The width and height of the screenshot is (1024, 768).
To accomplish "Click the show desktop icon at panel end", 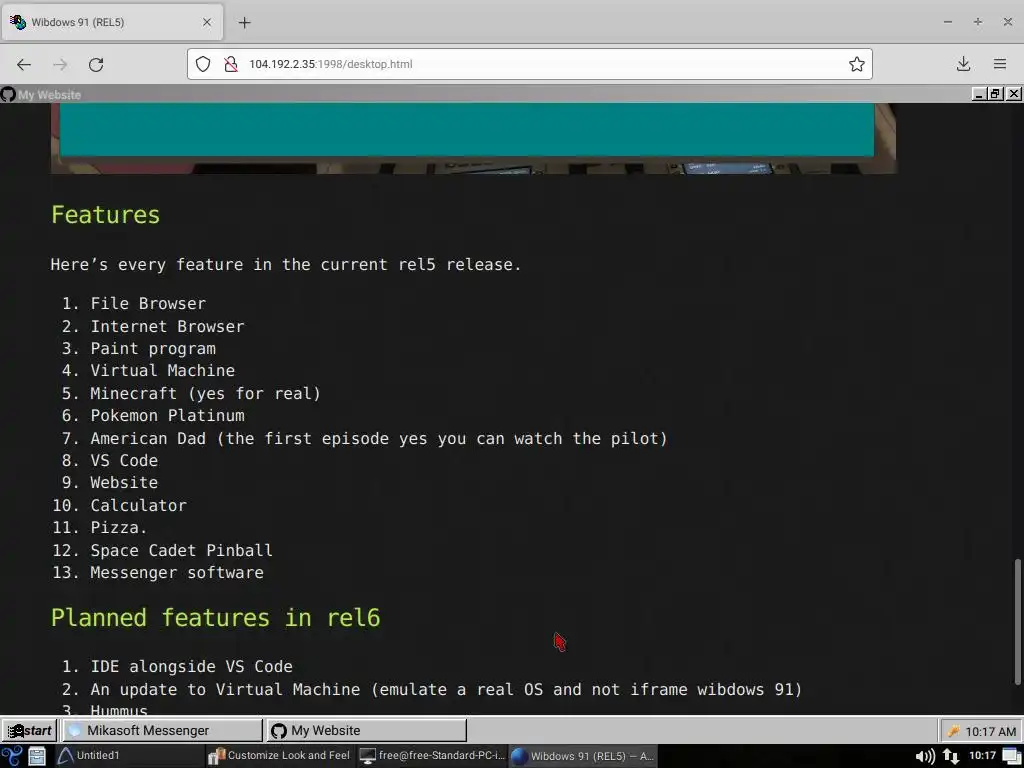I will tap(1013, 756).
